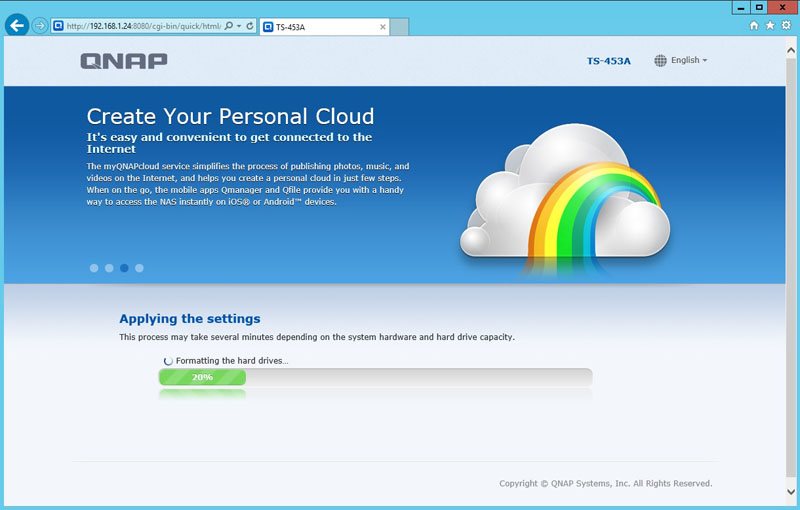Click the search magnifier icon in address bar

[229, 26]
